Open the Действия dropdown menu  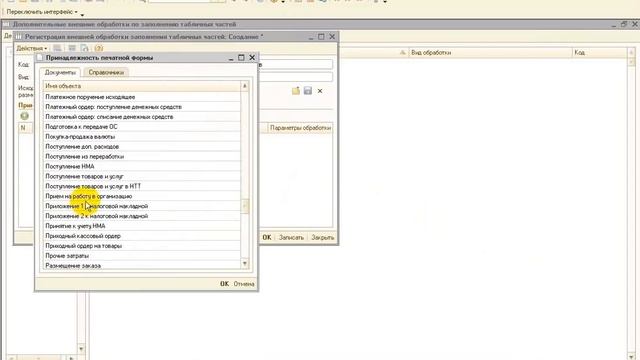pos(31,48)
